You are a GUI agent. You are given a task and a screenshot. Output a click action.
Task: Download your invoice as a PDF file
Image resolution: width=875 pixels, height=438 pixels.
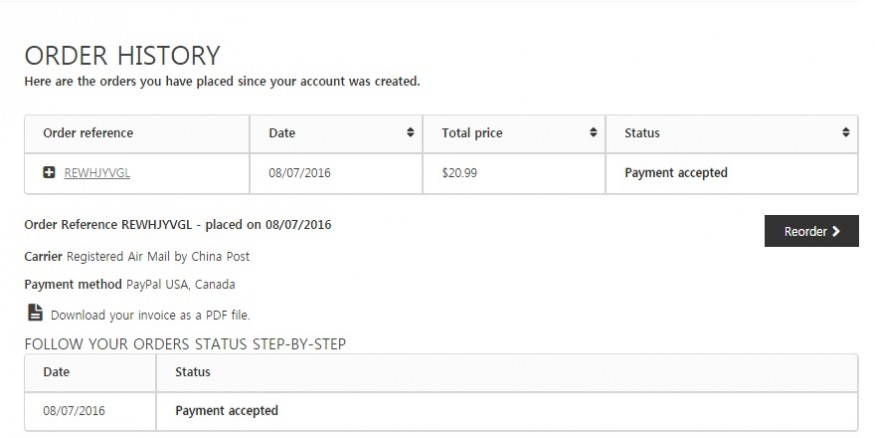click(x=150, y=315)
